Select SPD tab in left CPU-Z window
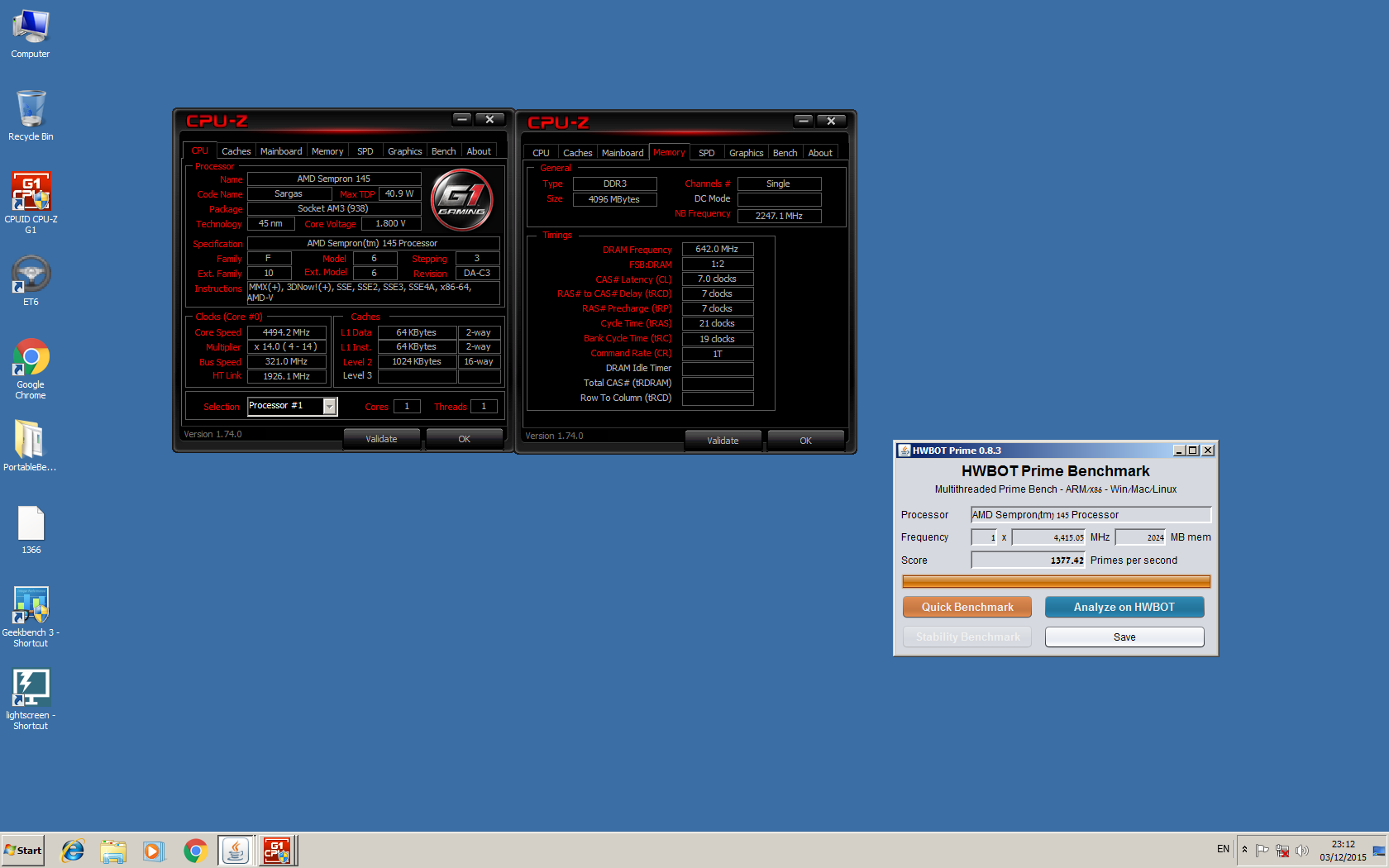The height and width of the screenshot is (868, 1389). pos(365,151)
